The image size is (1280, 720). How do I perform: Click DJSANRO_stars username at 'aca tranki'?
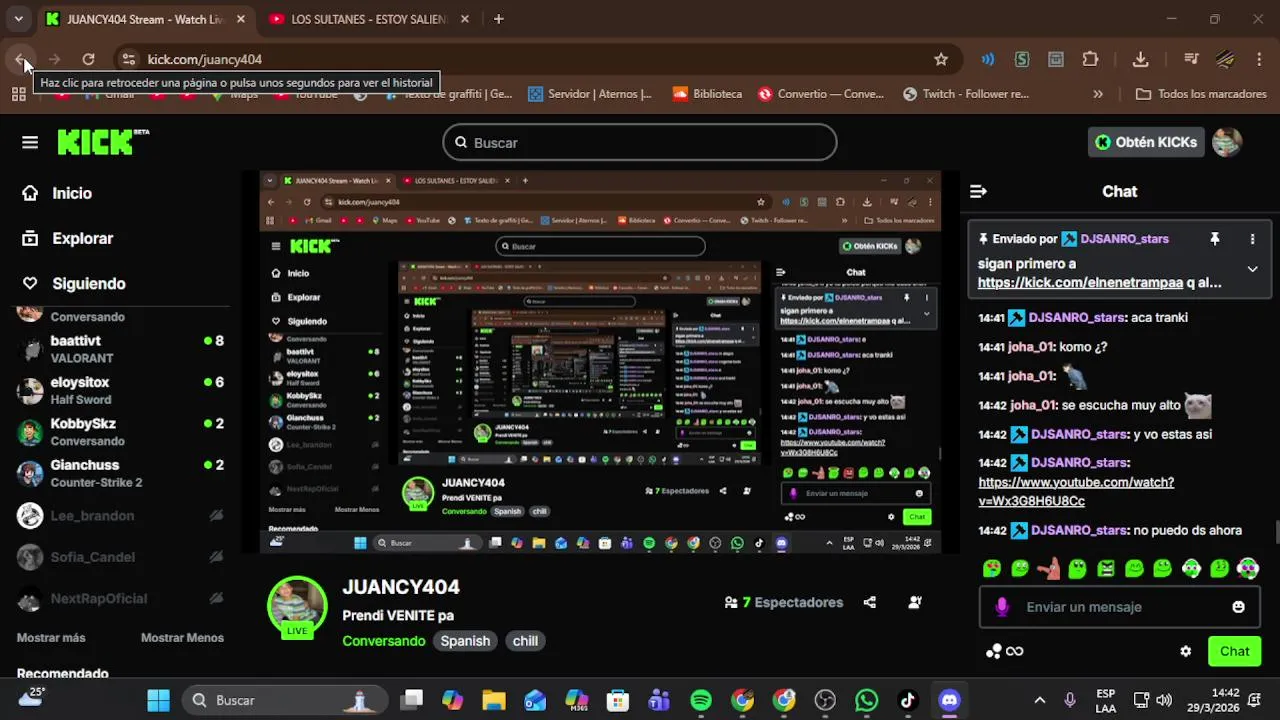click(1077, 317)
